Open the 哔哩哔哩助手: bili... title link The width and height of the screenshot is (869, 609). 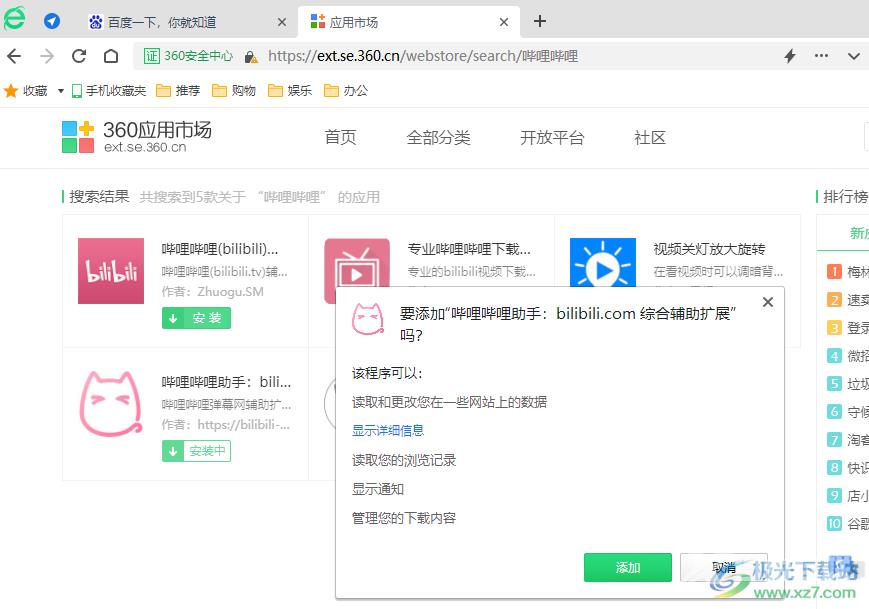pos(226,382)
